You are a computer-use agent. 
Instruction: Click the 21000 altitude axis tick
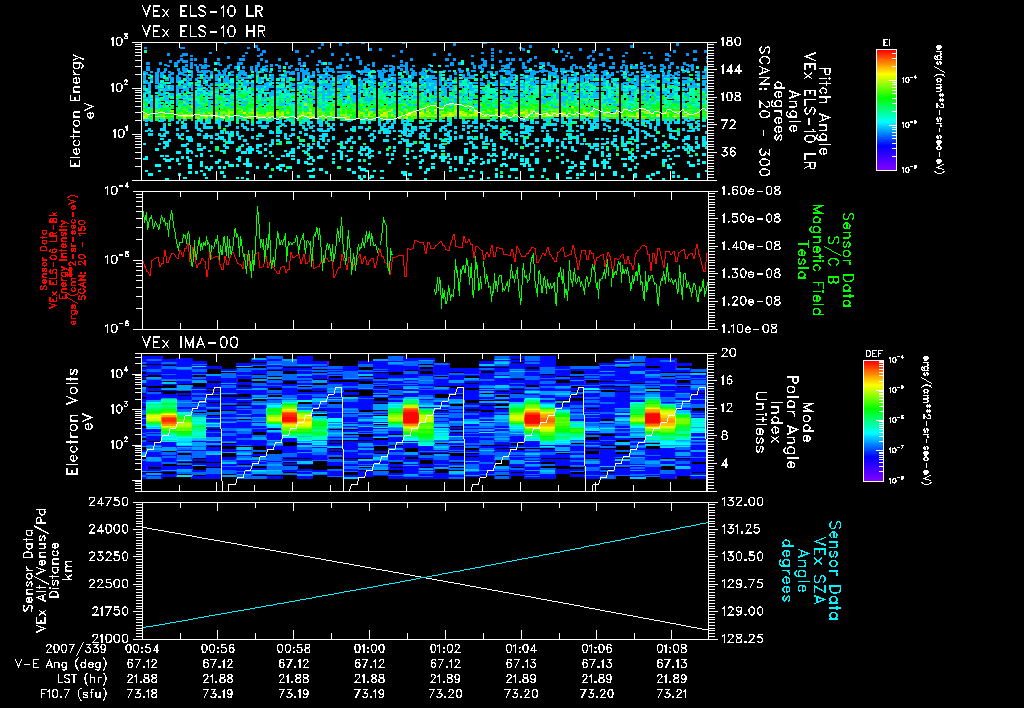click(108, 638)
